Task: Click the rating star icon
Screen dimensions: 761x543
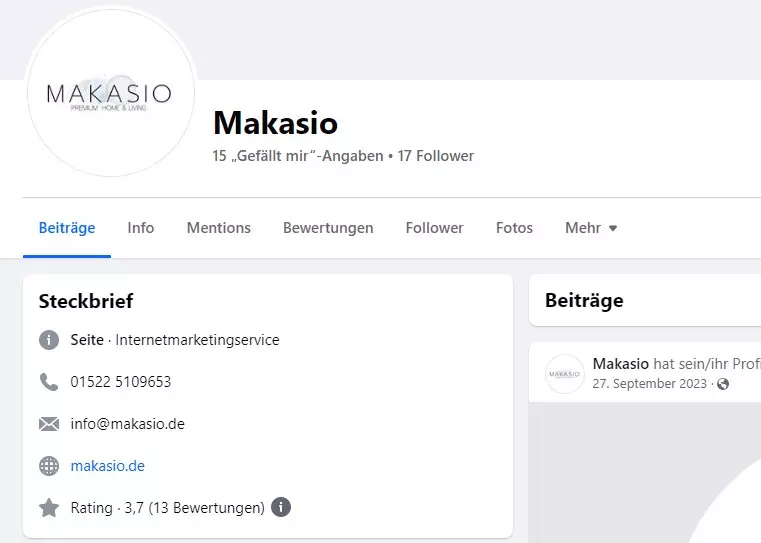Action: (49, 508)
